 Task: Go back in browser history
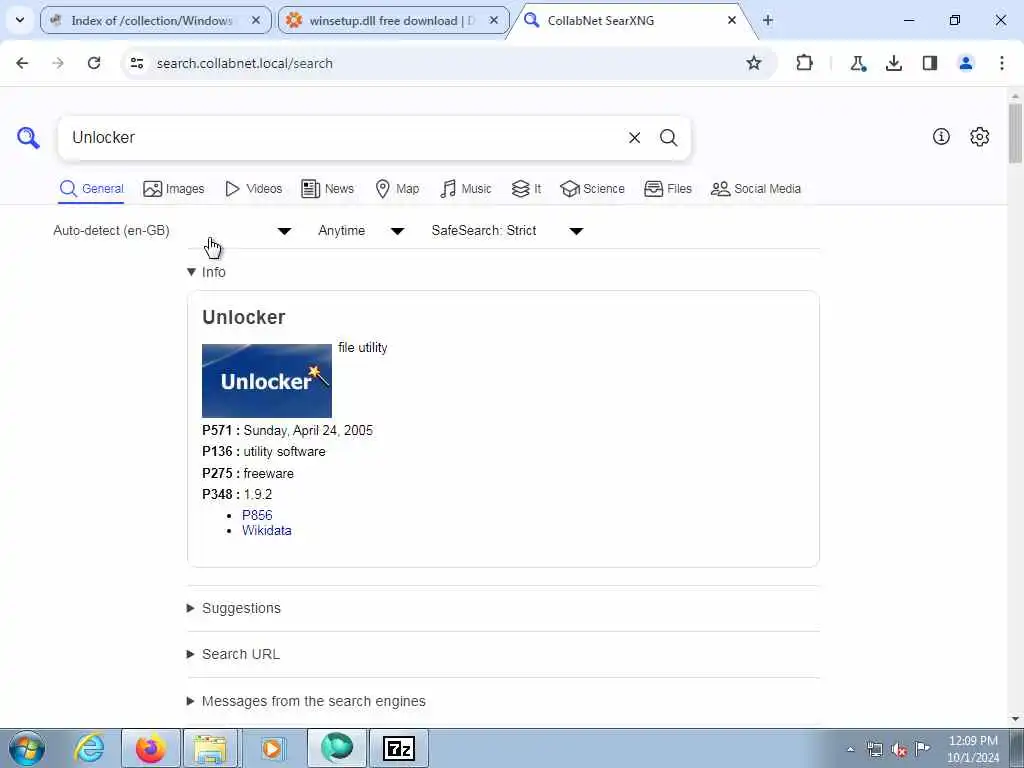tap(22, 63)
